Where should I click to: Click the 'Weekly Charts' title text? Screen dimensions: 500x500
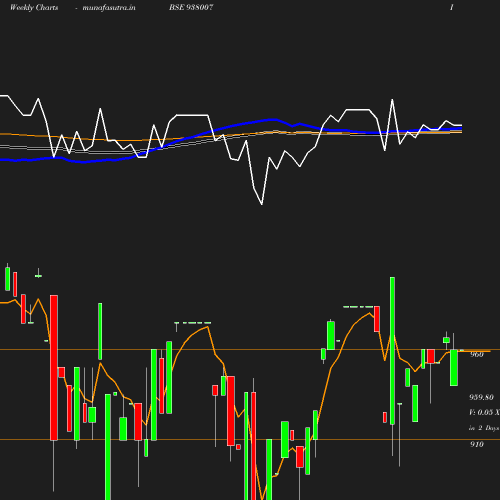34,7
